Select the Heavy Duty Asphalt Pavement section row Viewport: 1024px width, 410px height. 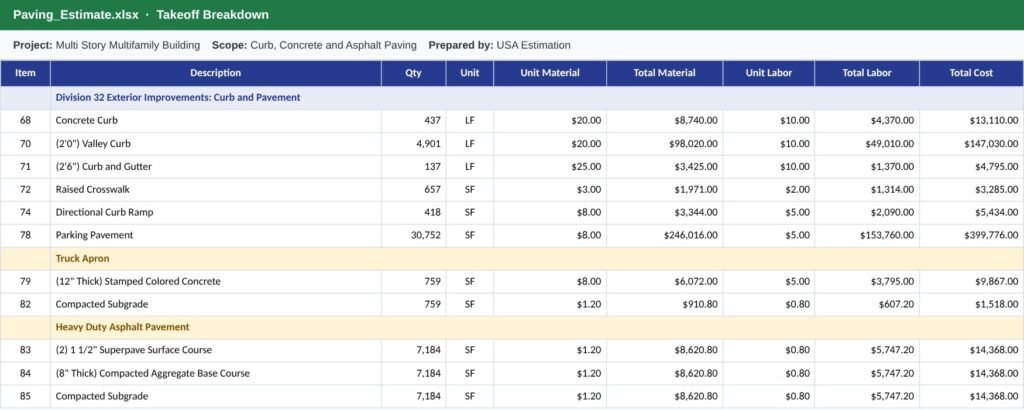coord(512,327)
